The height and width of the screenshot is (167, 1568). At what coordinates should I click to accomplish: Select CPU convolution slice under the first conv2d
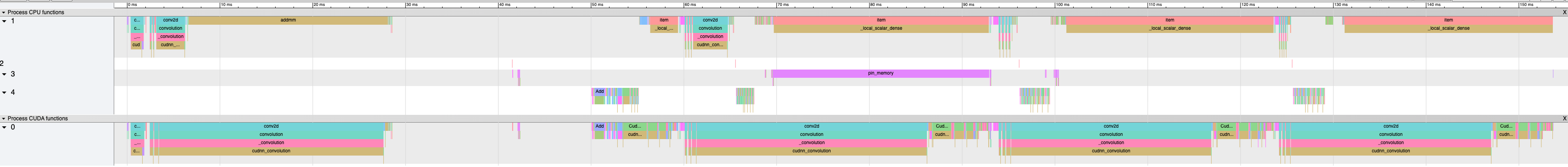click(171, 28)
